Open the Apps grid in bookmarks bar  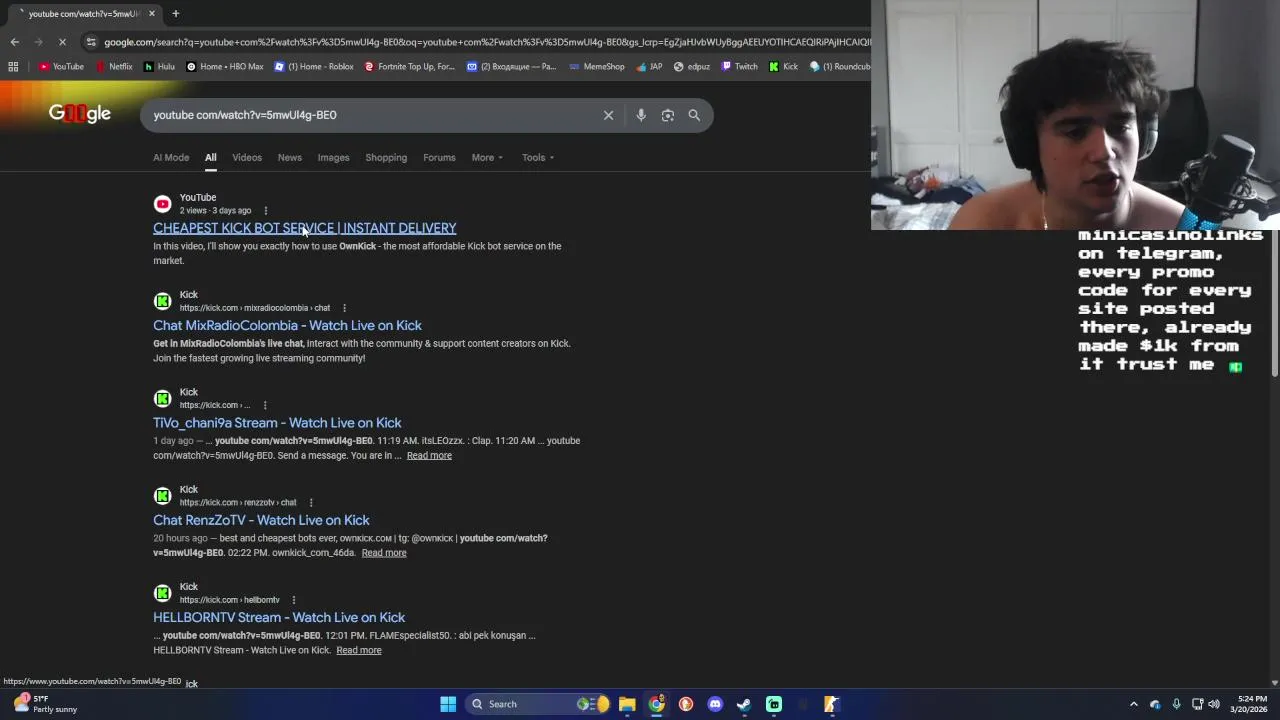pyautogui.click(x=13, y=67)
